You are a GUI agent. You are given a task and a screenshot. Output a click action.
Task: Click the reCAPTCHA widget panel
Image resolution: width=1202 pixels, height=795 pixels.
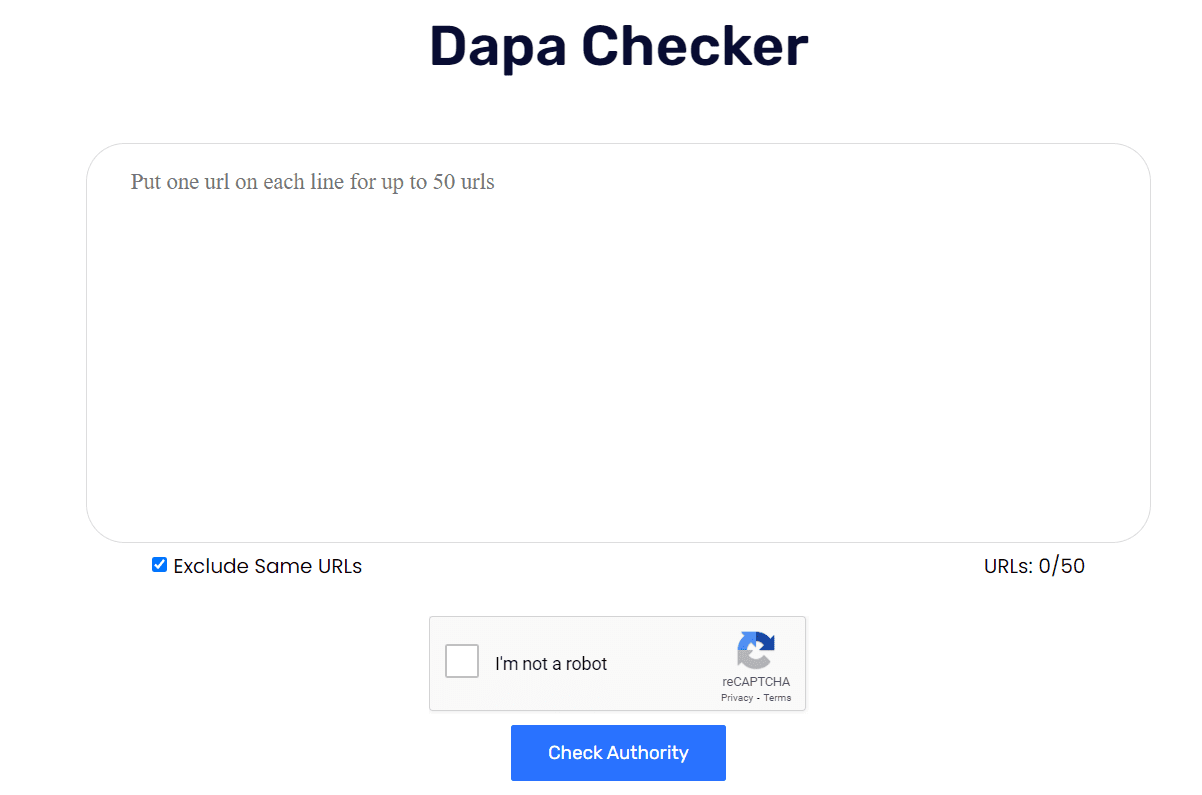(x=617, y=663)
